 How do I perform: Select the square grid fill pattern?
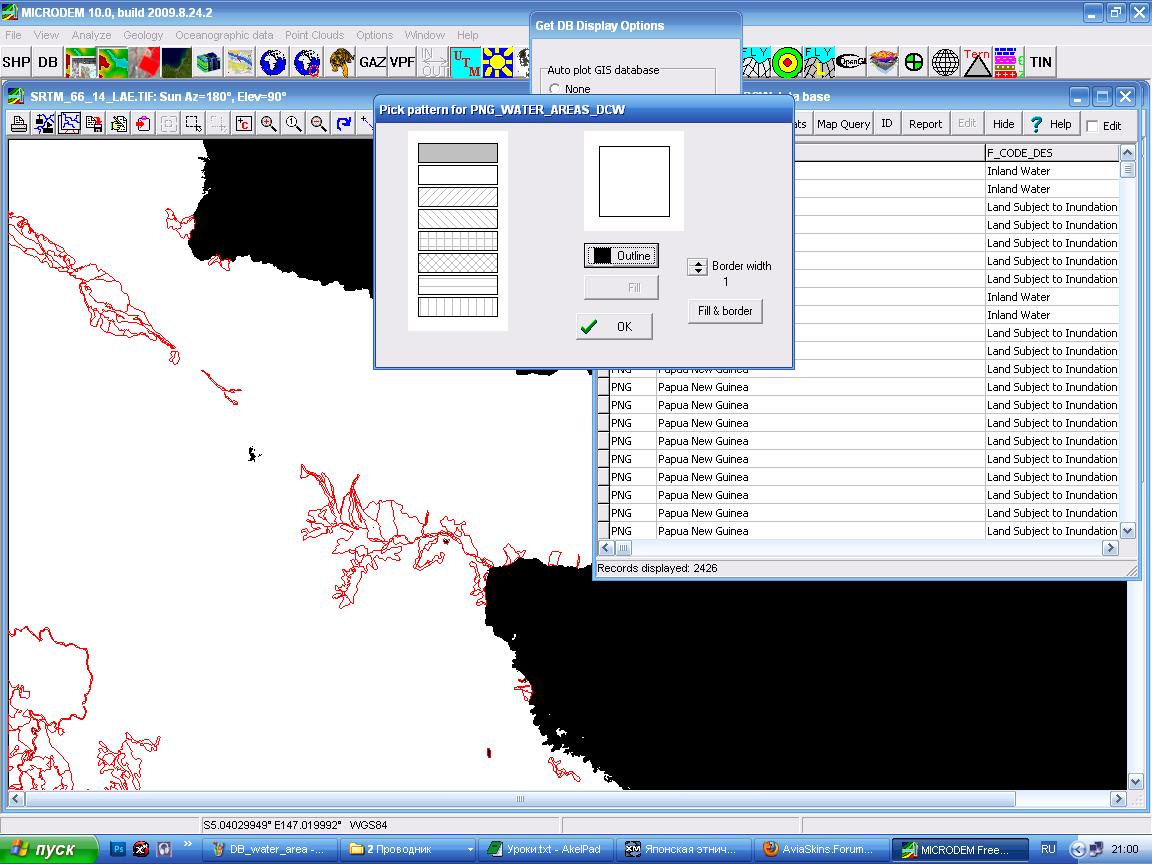[x=458, y=241]
